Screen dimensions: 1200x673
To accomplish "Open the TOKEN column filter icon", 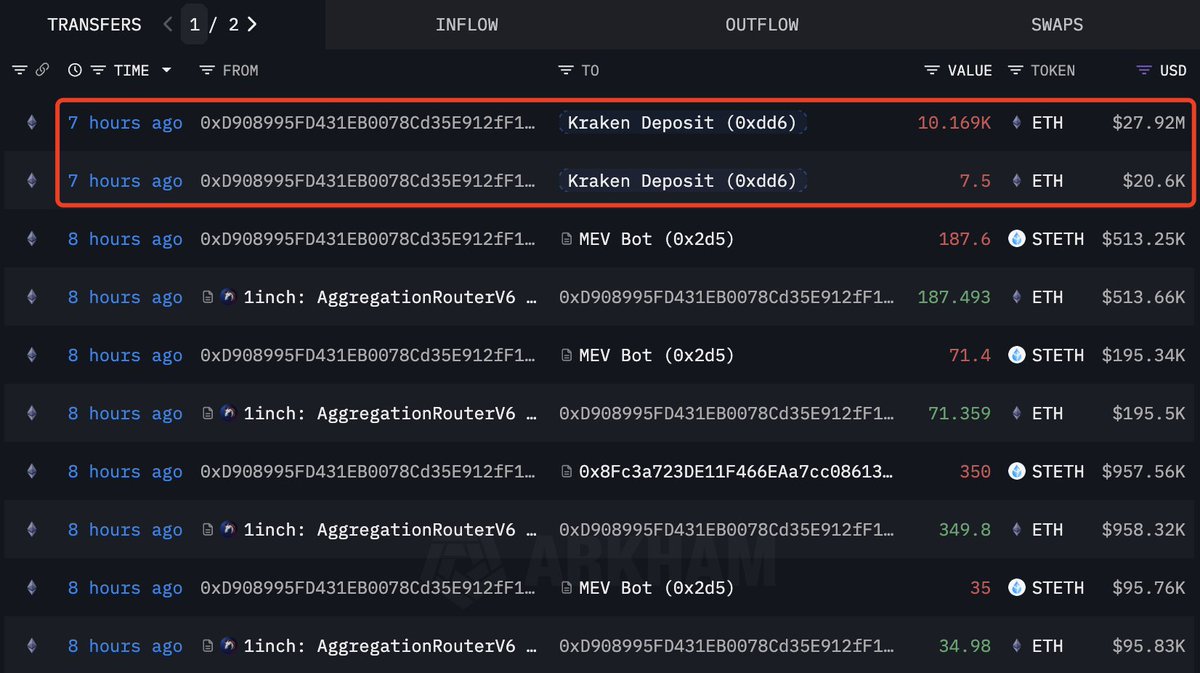I will point(1016,70).
